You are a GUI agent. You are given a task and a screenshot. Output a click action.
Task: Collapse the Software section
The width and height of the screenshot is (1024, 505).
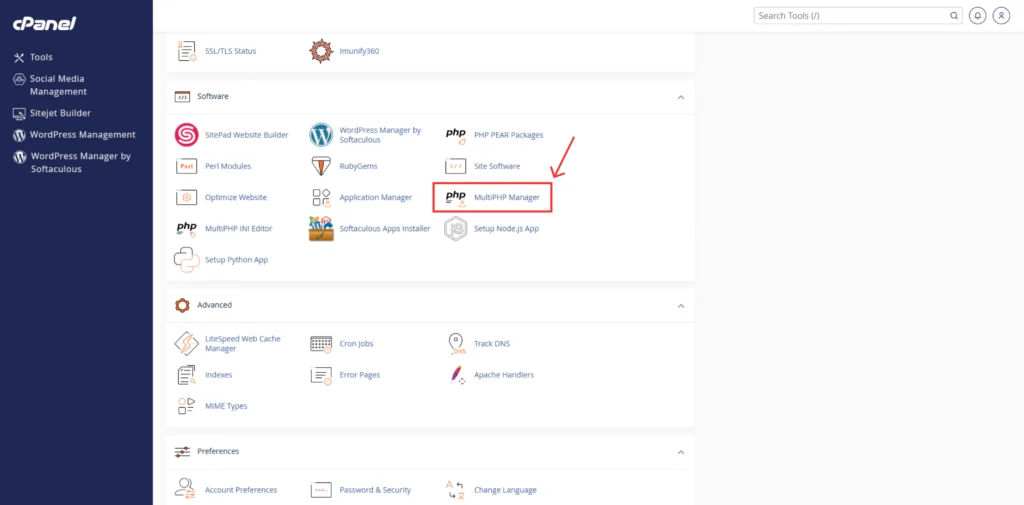point(681,97)
